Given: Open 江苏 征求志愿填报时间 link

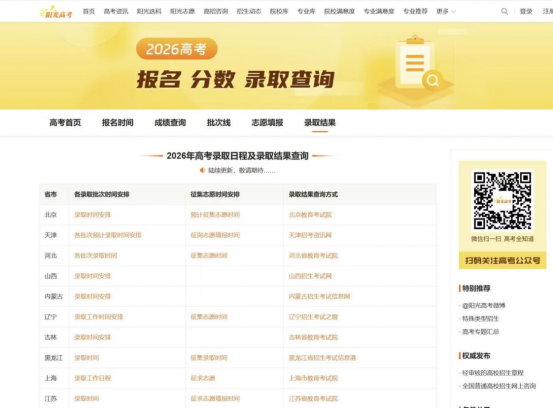Looking at the screenshot, I should point(215,399).
